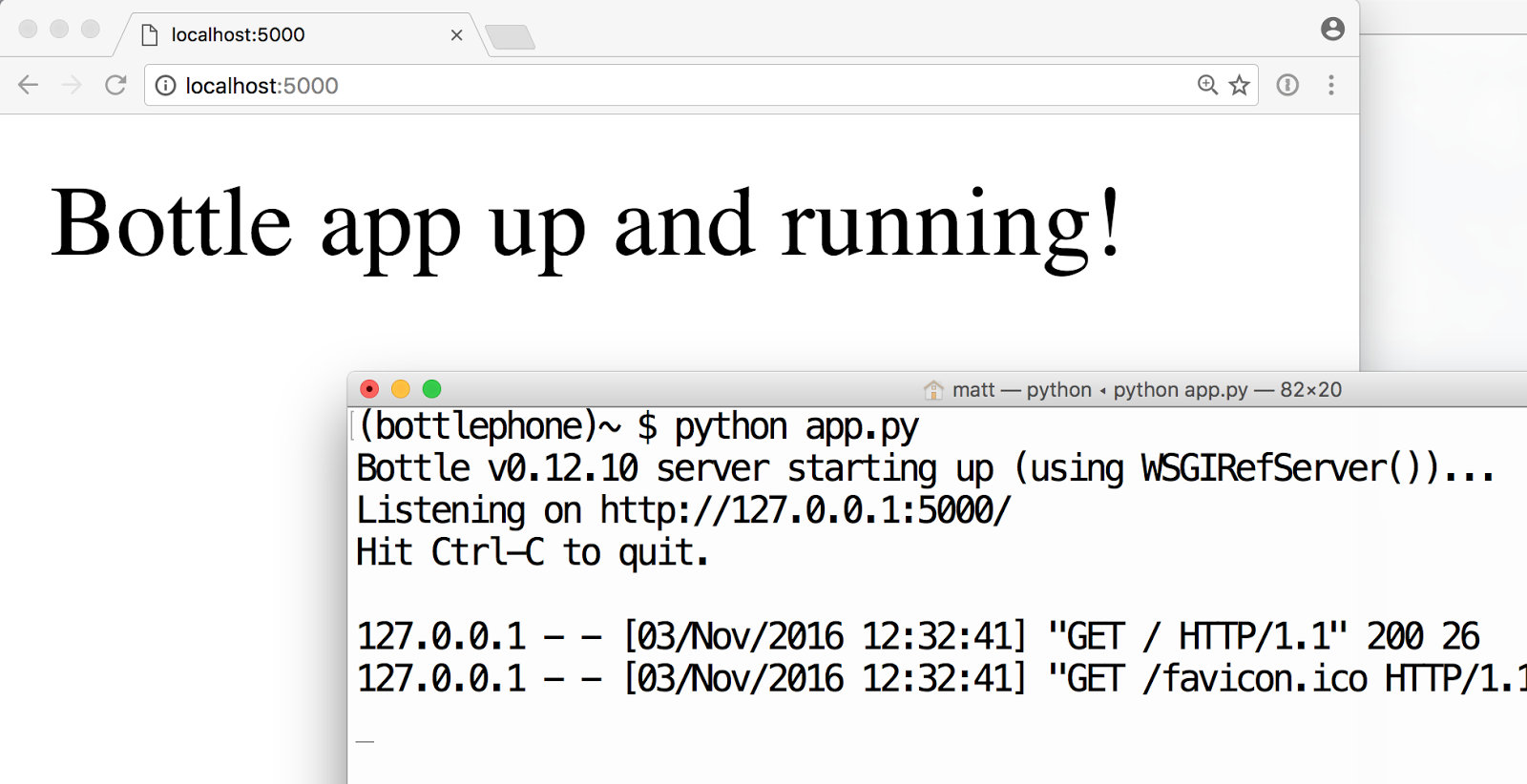The height and width of the screenshot is (784, 1527).
Task: Click the 'Hit Ctrl-C to quit.' line
Action: pos(533,552)
